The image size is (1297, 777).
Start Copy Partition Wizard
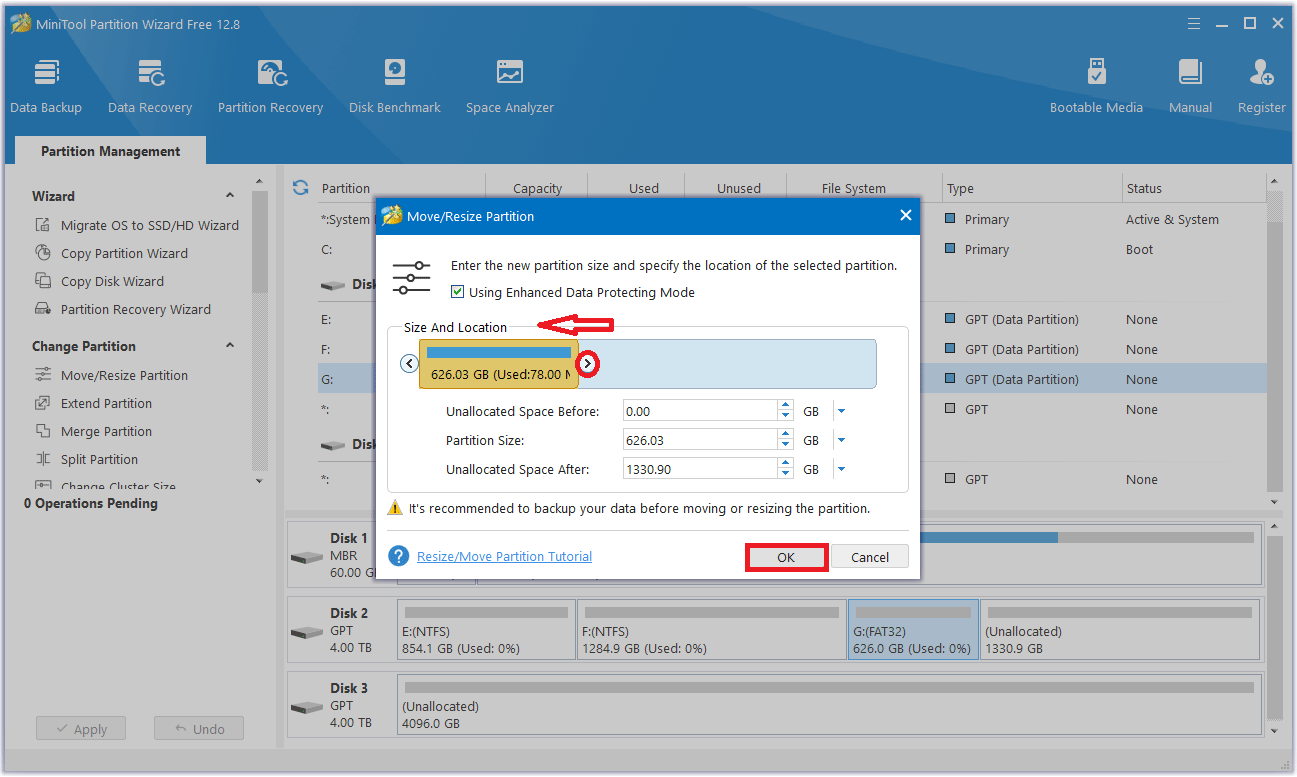[124, 253]
